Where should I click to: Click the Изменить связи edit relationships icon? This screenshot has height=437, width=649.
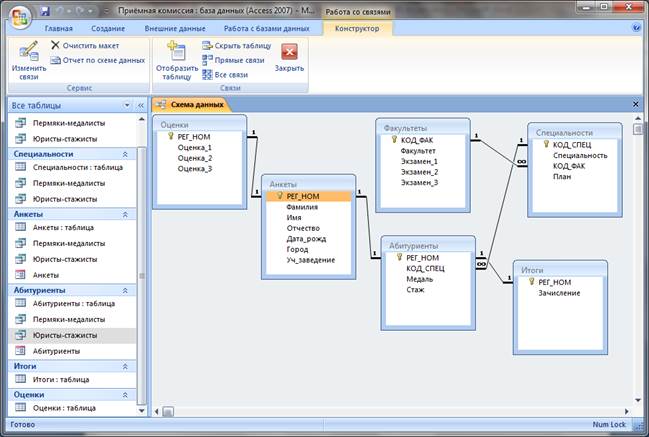click(29, 61)
